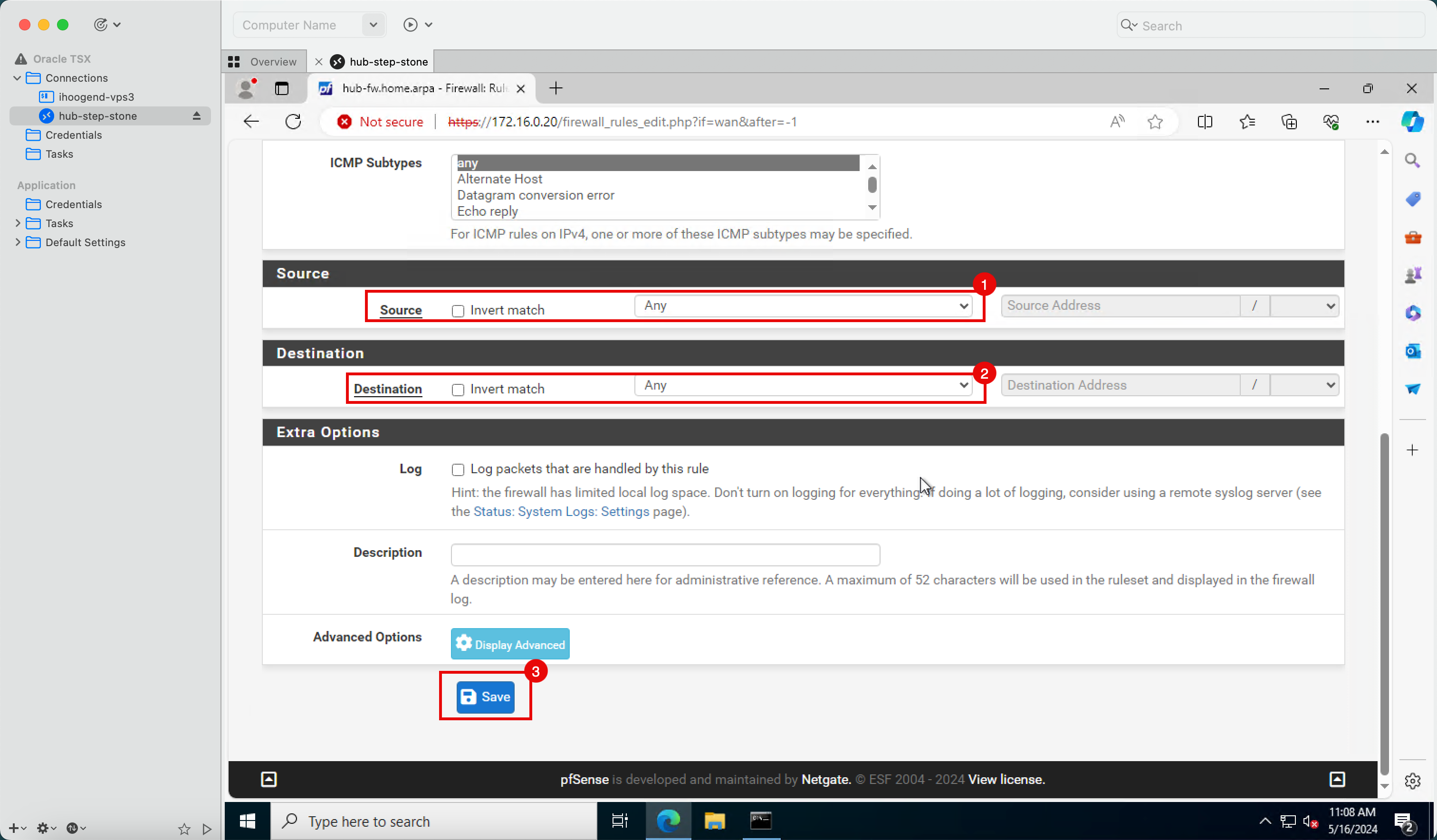Click the star icon to favorite this page
1437x840 pixels.
pyautogui.click(x=1155, y=122)
